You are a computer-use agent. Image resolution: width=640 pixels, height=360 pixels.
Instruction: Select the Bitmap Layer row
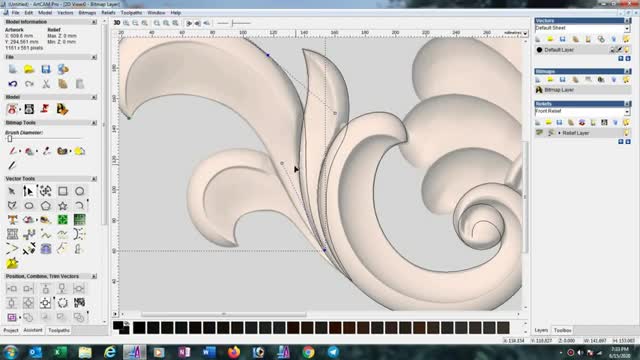583,90
